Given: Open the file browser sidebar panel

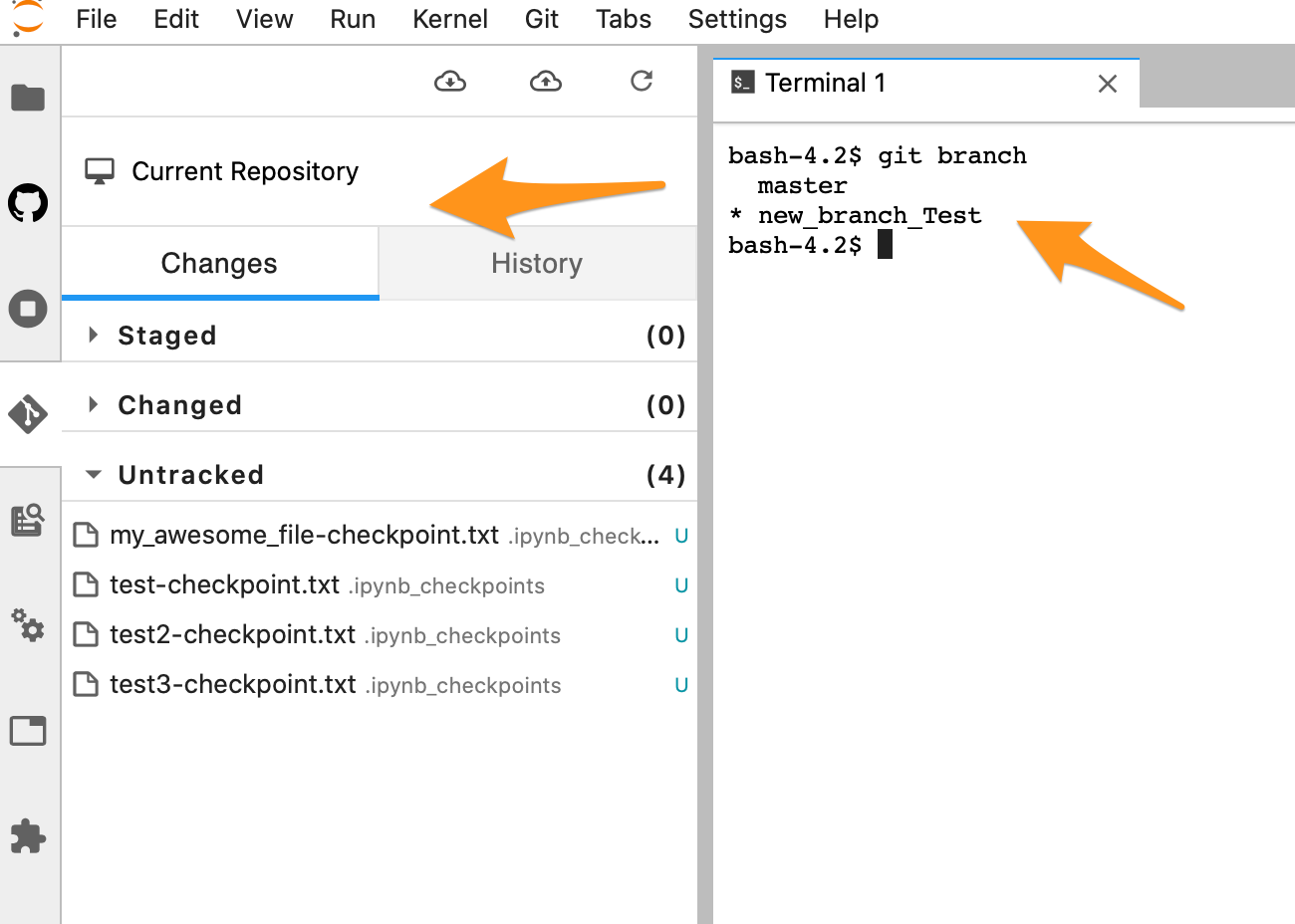Looking at the screenshot, I should (x=30, y=98).
